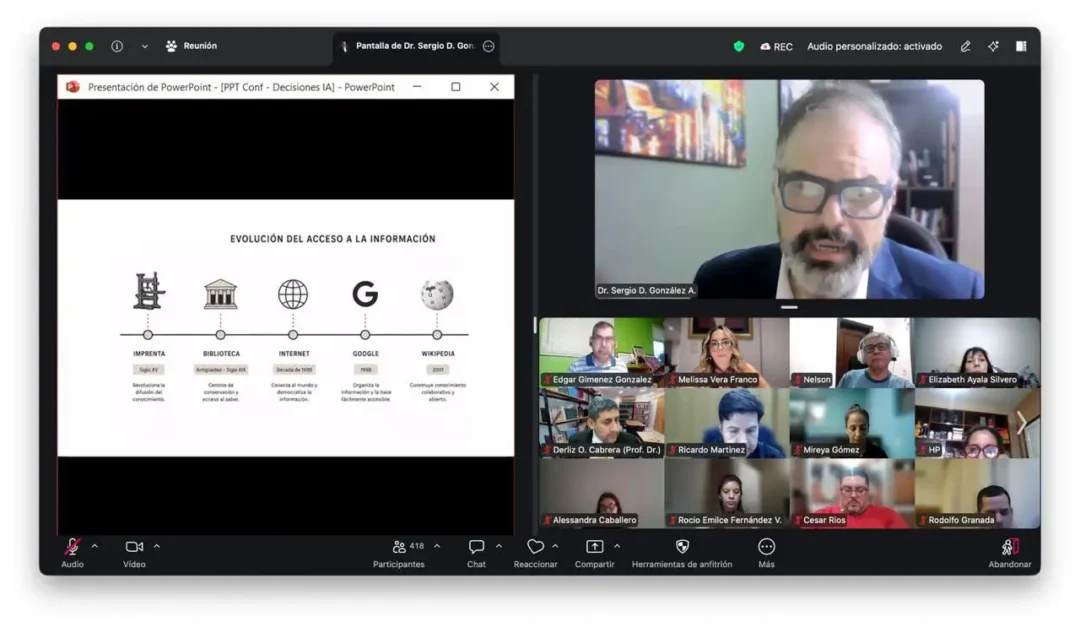Unmute the Audio microphone icon

72,546
